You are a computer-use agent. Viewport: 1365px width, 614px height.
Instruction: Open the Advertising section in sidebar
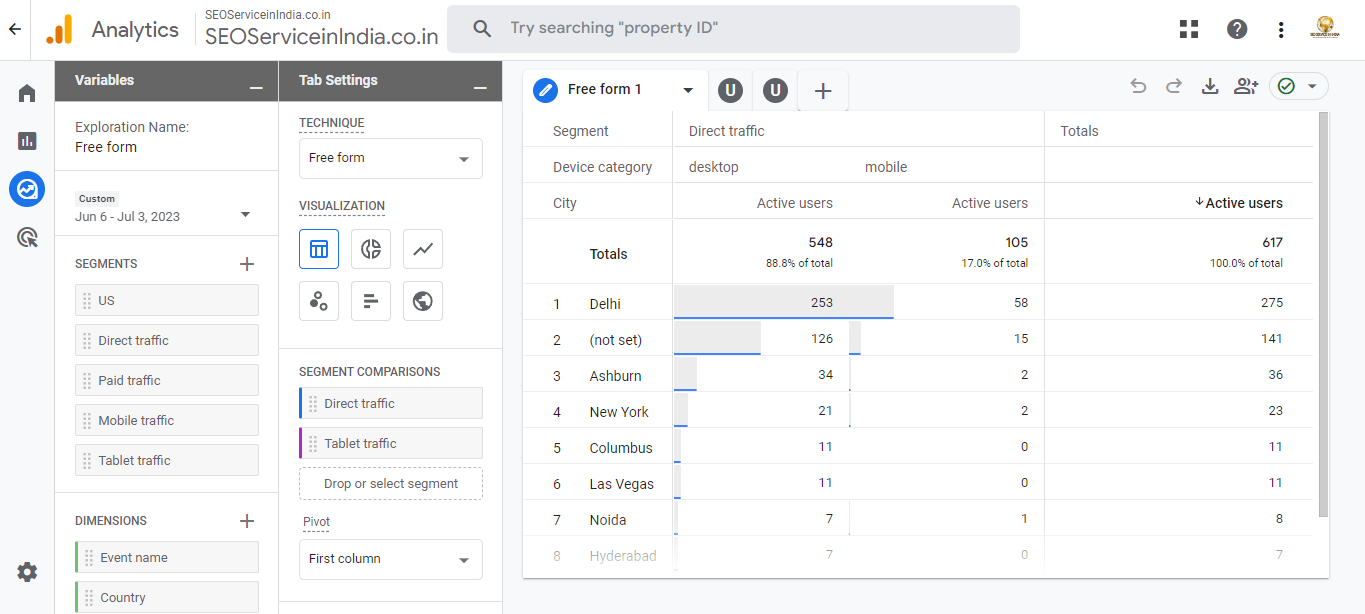27,237
